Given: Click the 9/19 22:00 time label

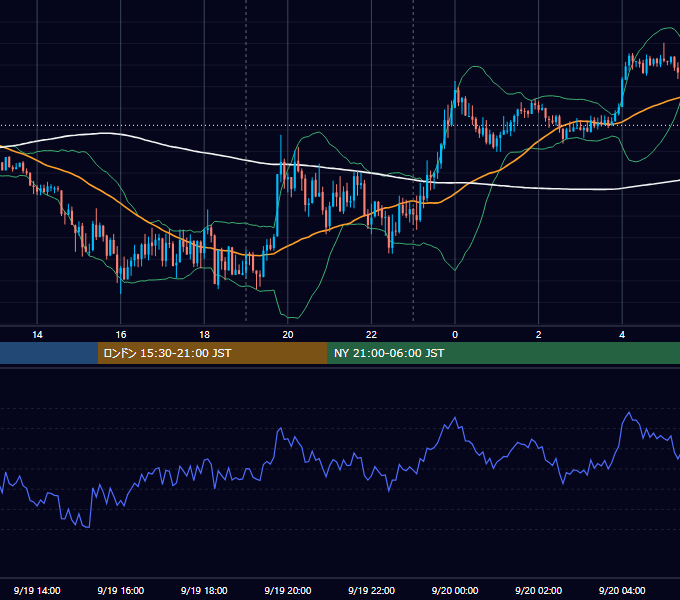Looking at the screenshot, I should tap(371, 590).
